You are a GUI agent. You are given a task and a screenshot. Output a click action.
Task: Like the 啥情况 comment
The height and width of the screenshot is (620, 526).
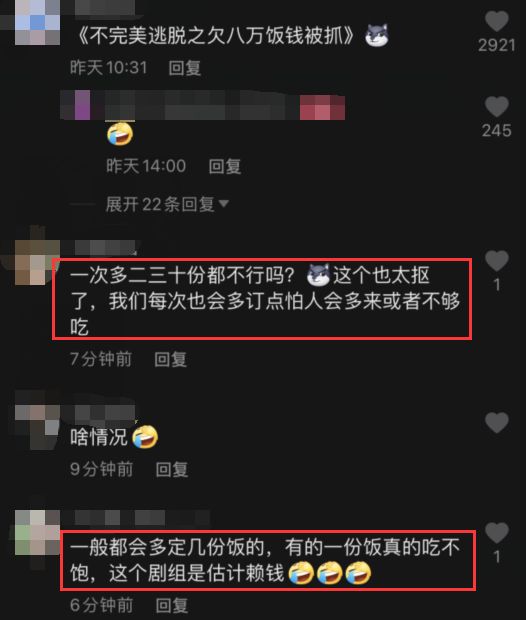pos(497,422)
